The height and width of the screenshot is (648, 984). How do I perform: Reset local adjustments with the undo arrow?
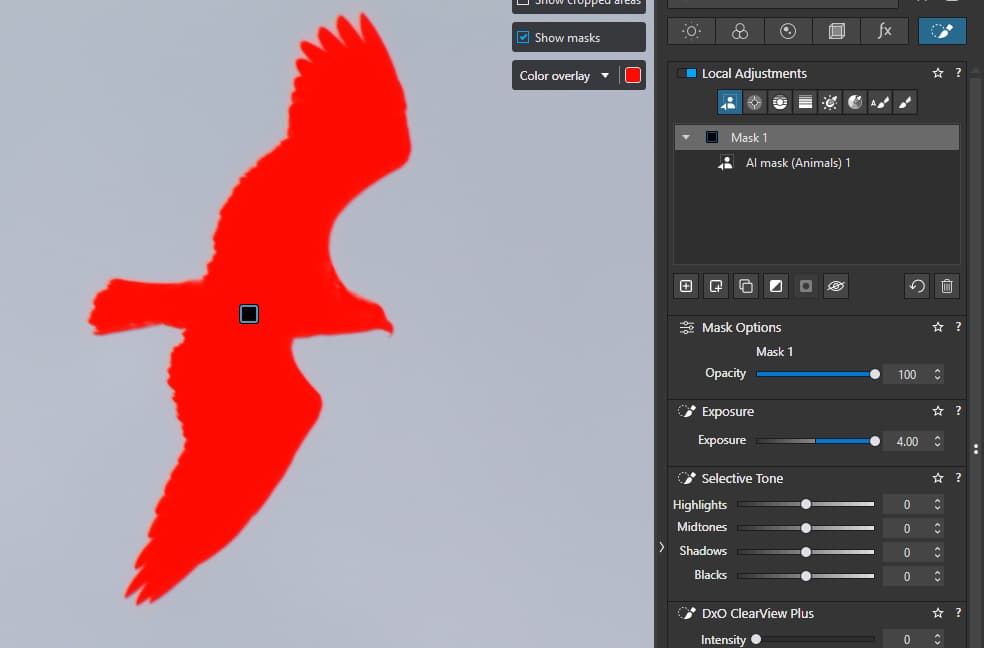click(917, 286)
